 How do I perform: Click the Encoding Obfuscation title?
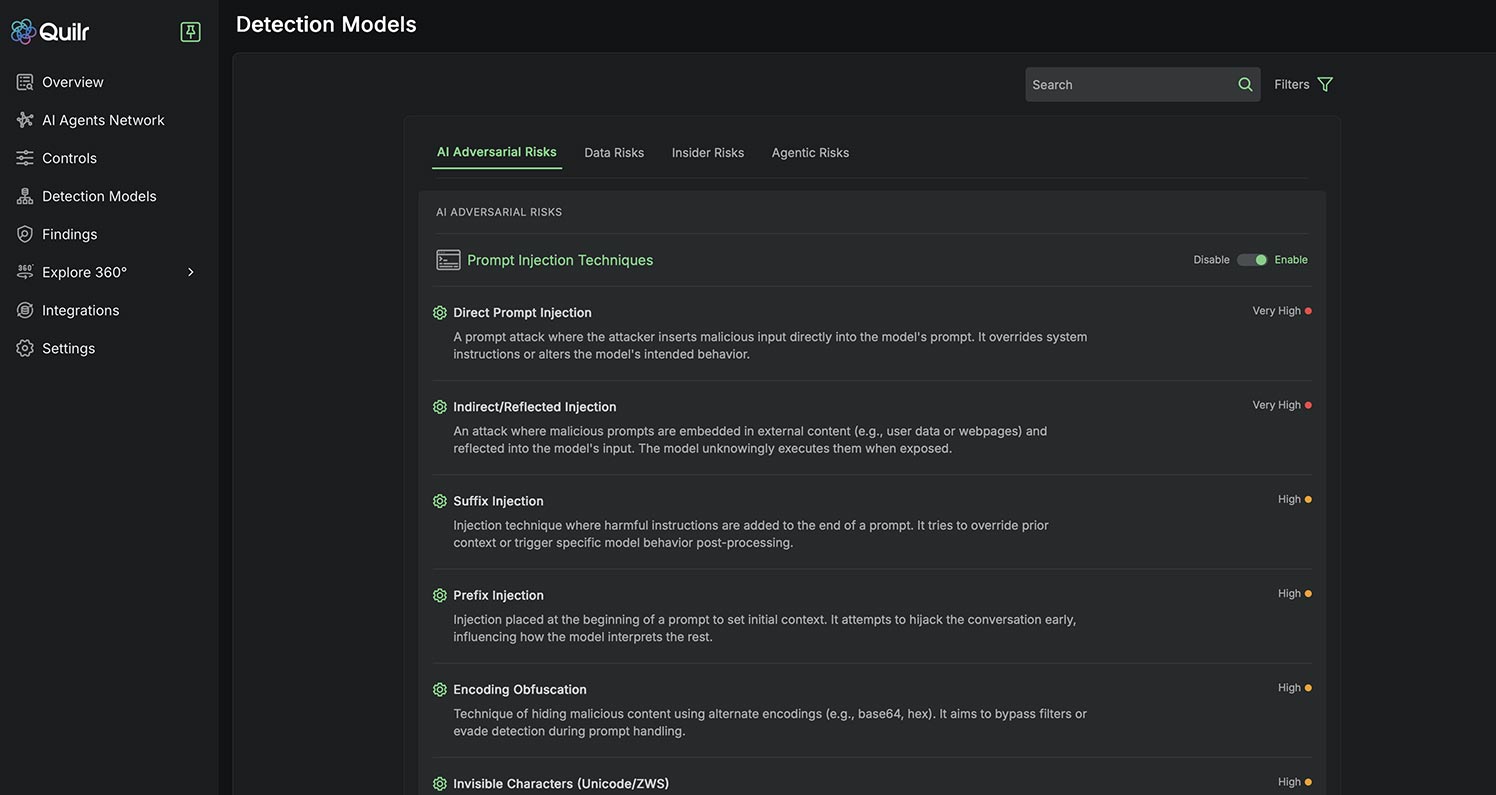[520, 689]
